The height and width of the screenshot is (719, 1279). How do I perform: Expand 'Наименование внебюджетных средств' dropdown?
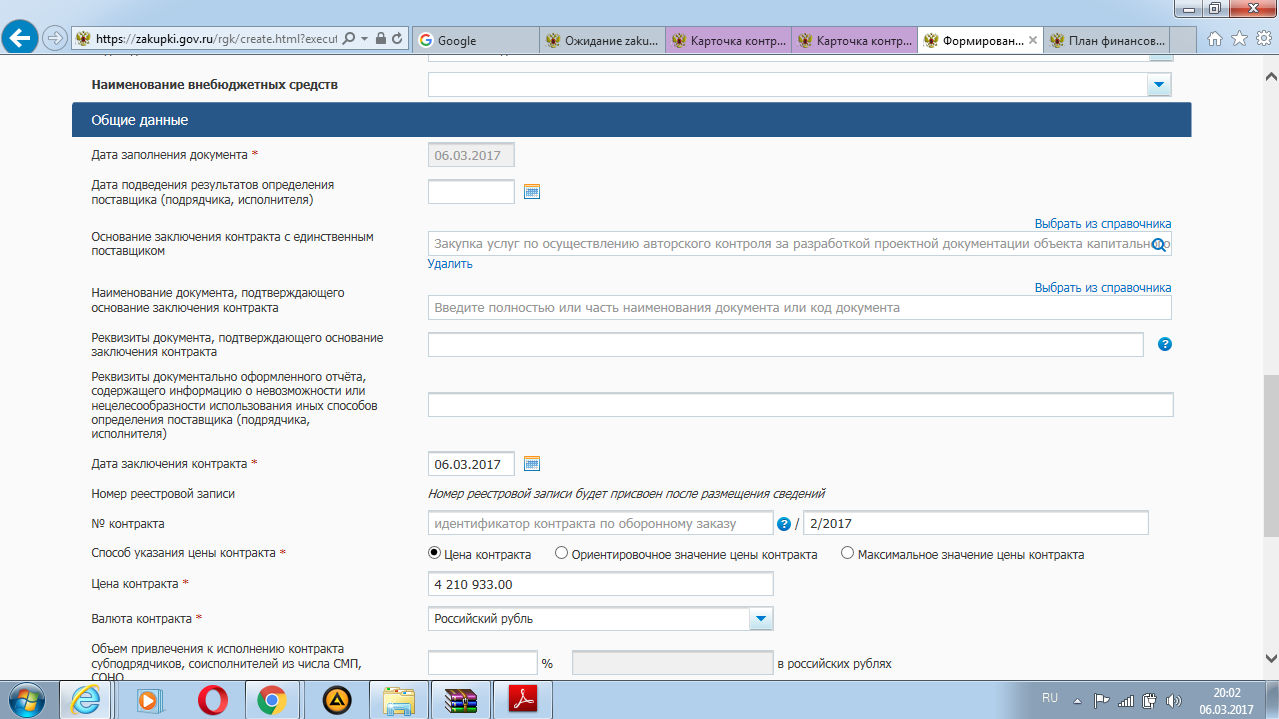pos(1159,85)
